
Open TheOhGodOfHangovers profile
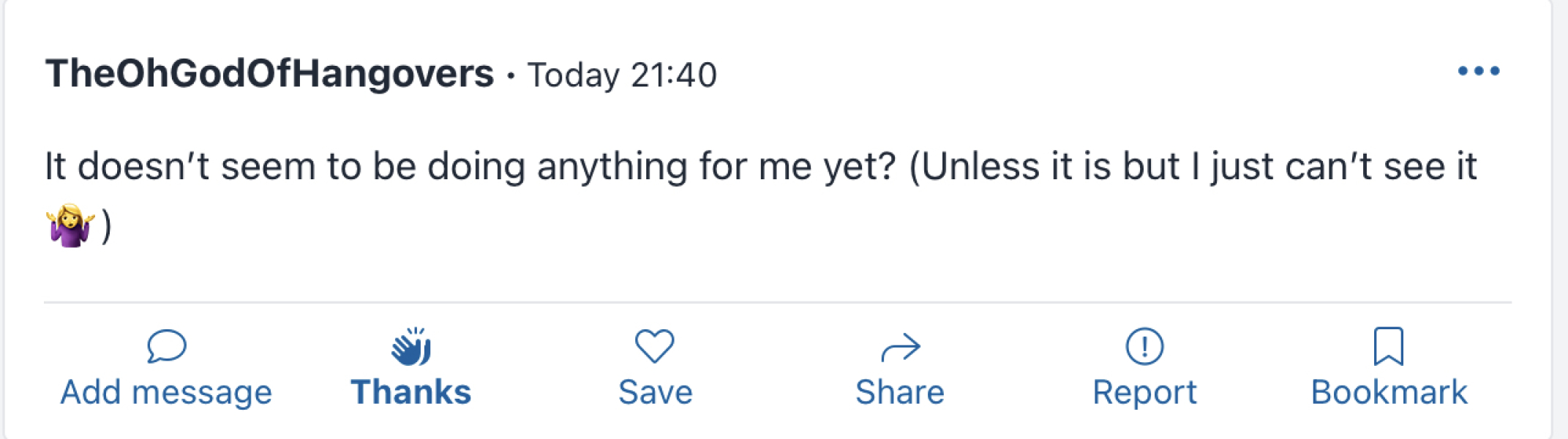[269, 72]
